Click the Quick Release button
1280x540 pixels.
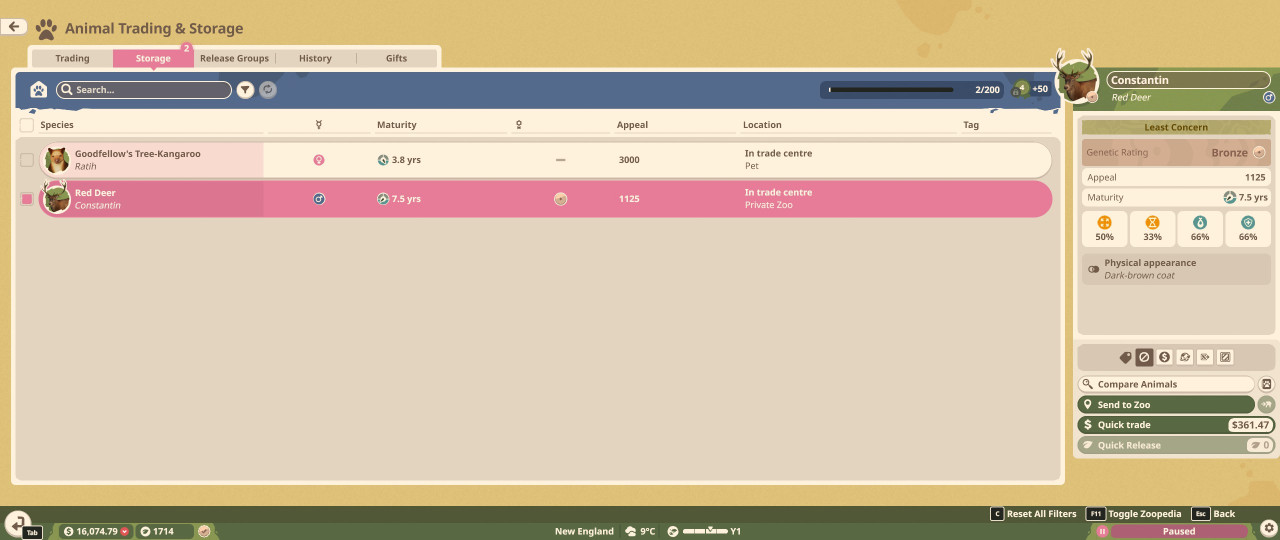click(x=1176, y=445)
